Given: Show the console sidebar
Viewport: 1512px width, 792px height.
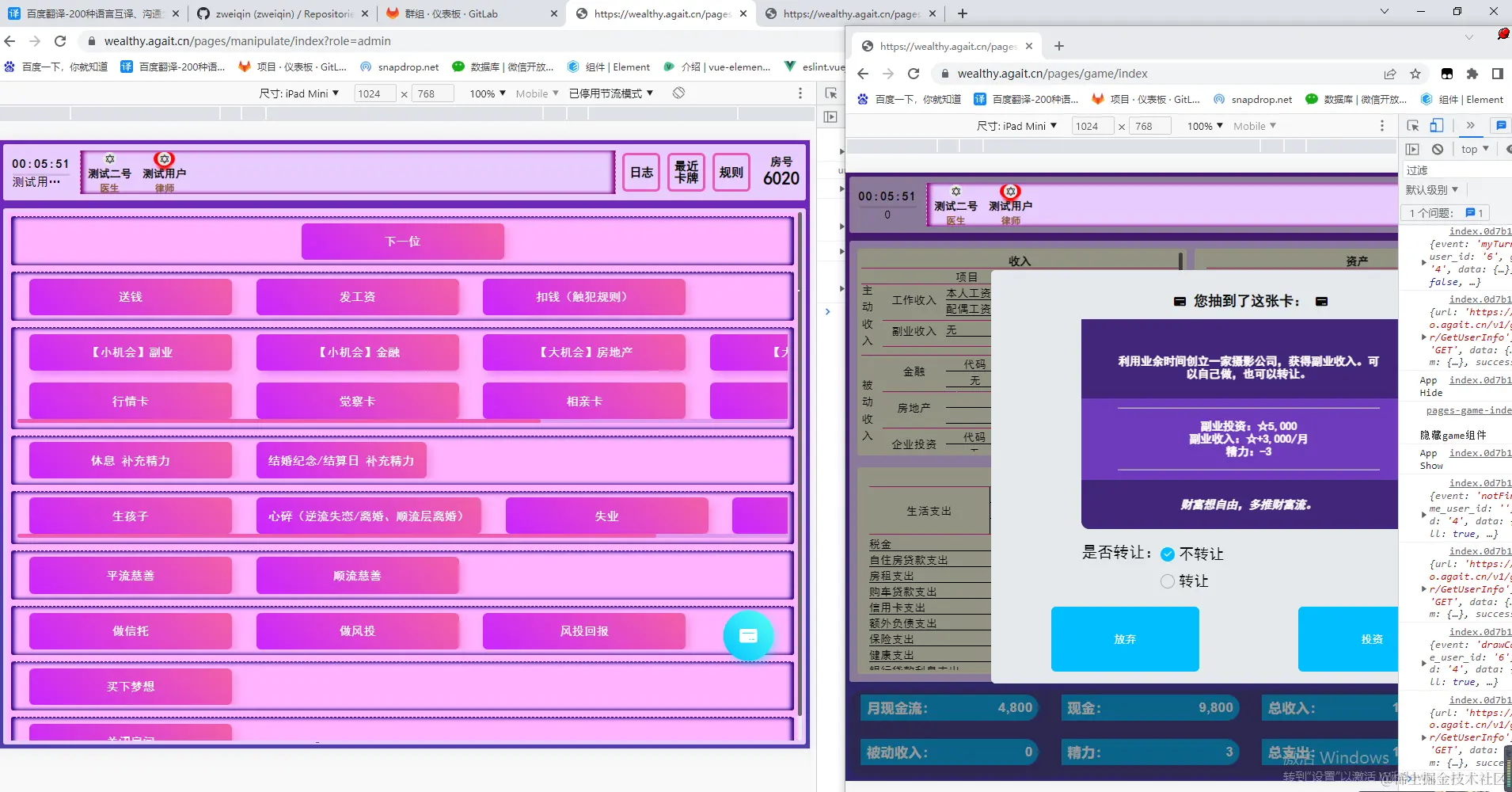Looking at the screenshot, I should point(1412,149).
